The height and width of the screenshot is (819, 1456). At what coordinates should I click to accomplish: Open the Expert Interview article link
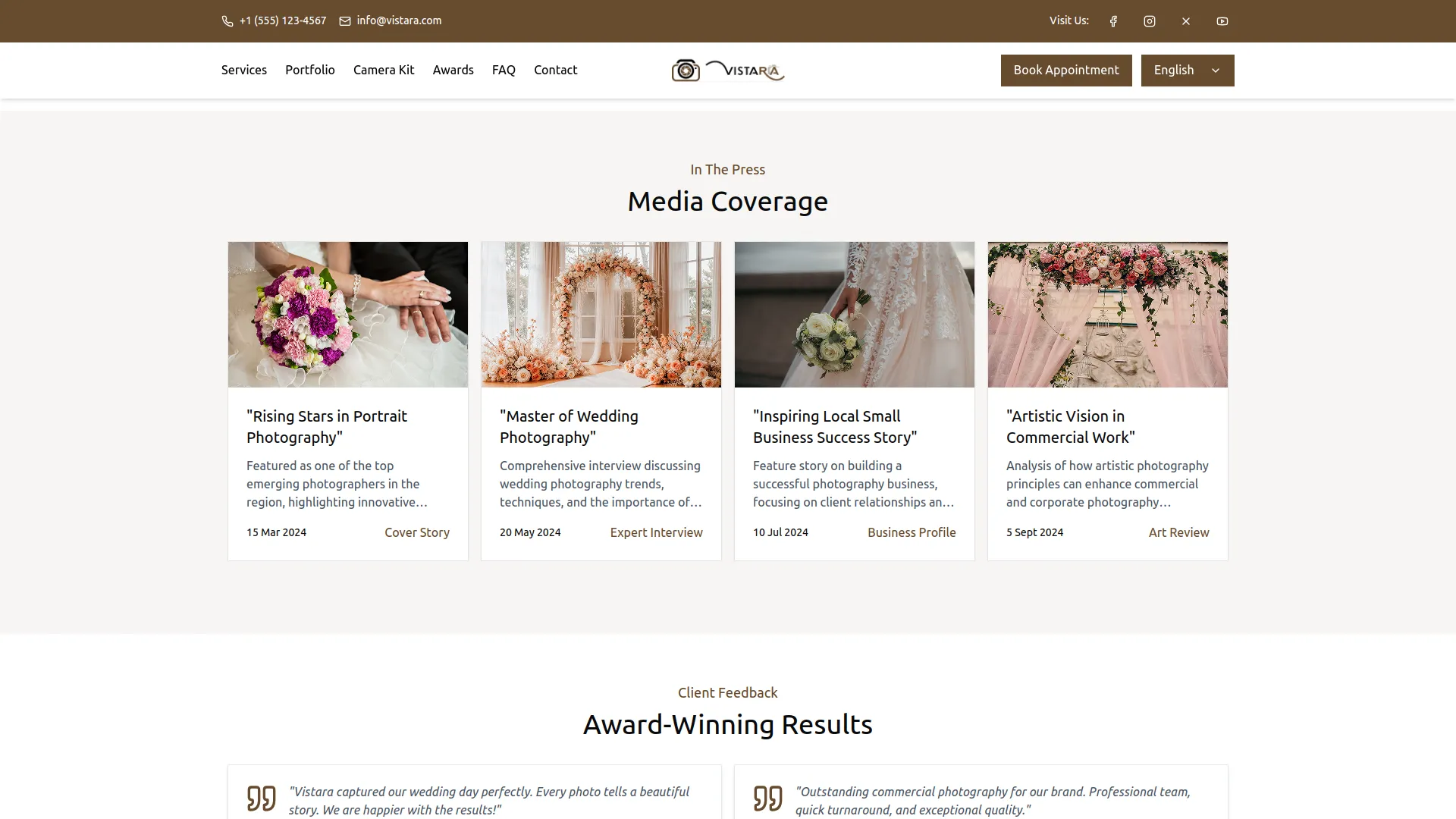(656, 532)
